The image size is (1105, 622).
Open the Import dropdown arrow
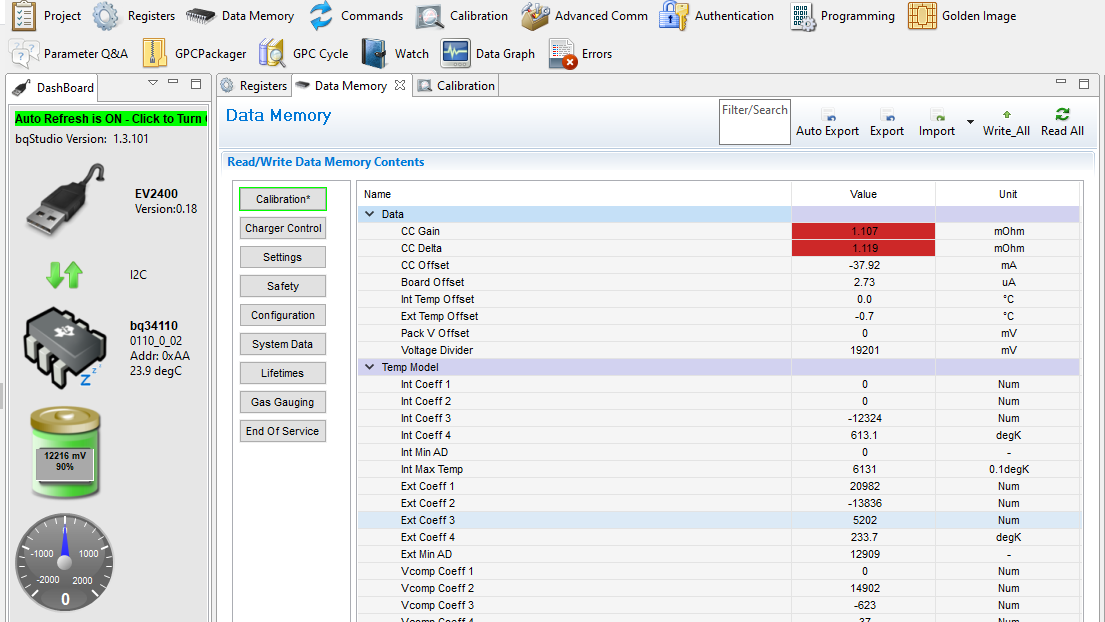(970, 122)
